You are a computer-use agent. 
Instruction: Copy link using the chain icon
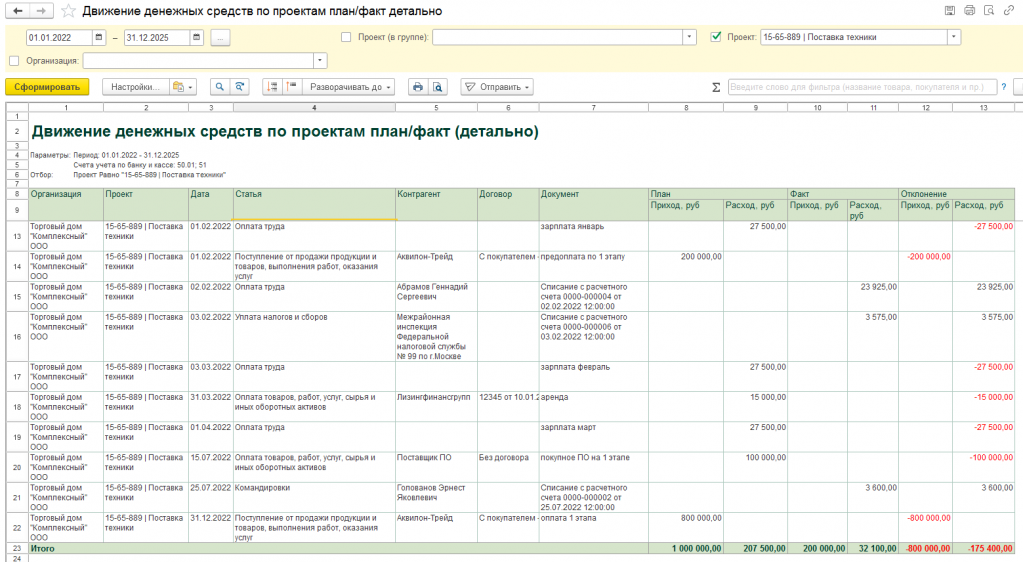[x=1009, y=10]
